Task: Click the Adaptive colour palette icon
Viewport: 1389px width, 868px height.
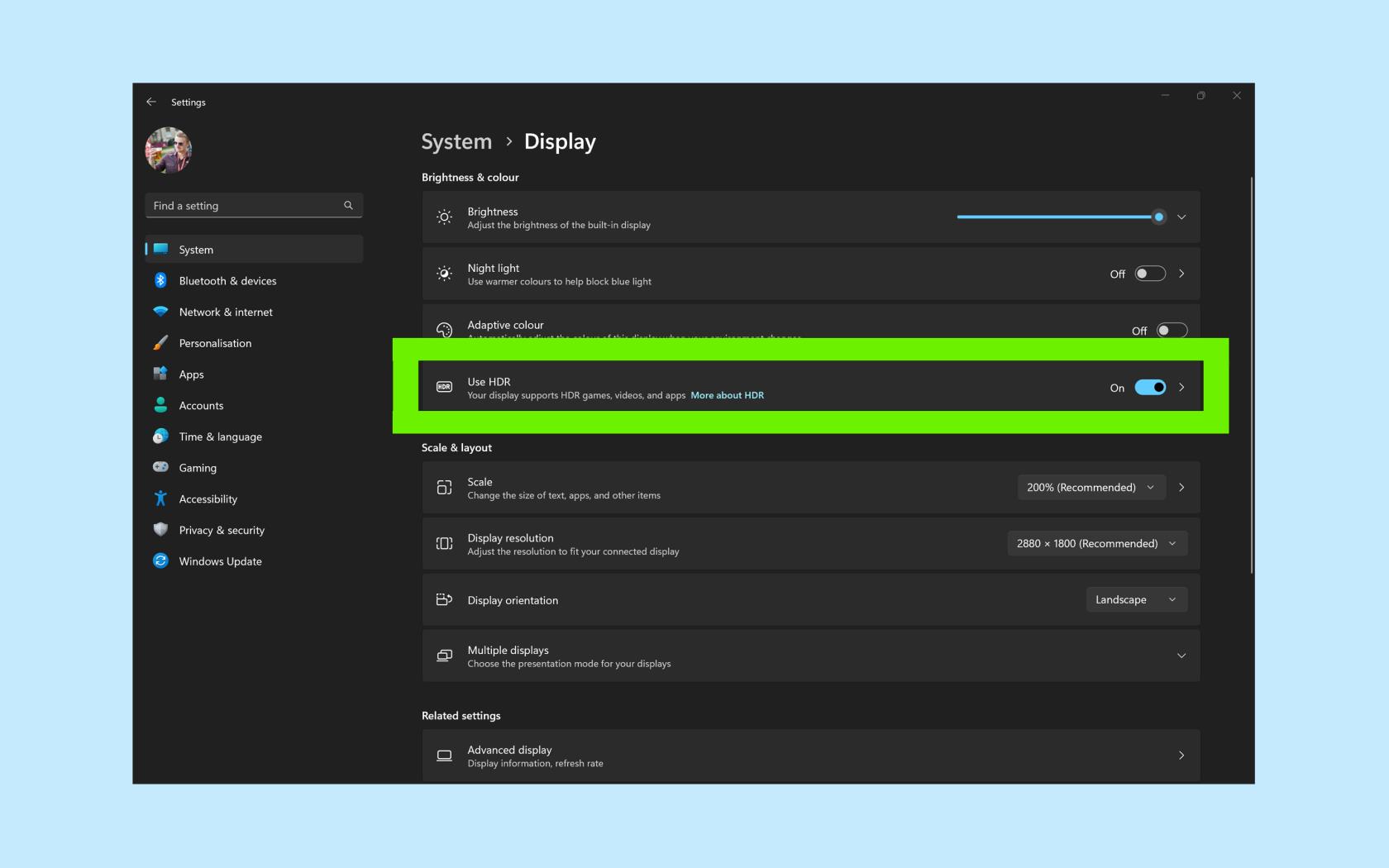Action: point(444,330)
